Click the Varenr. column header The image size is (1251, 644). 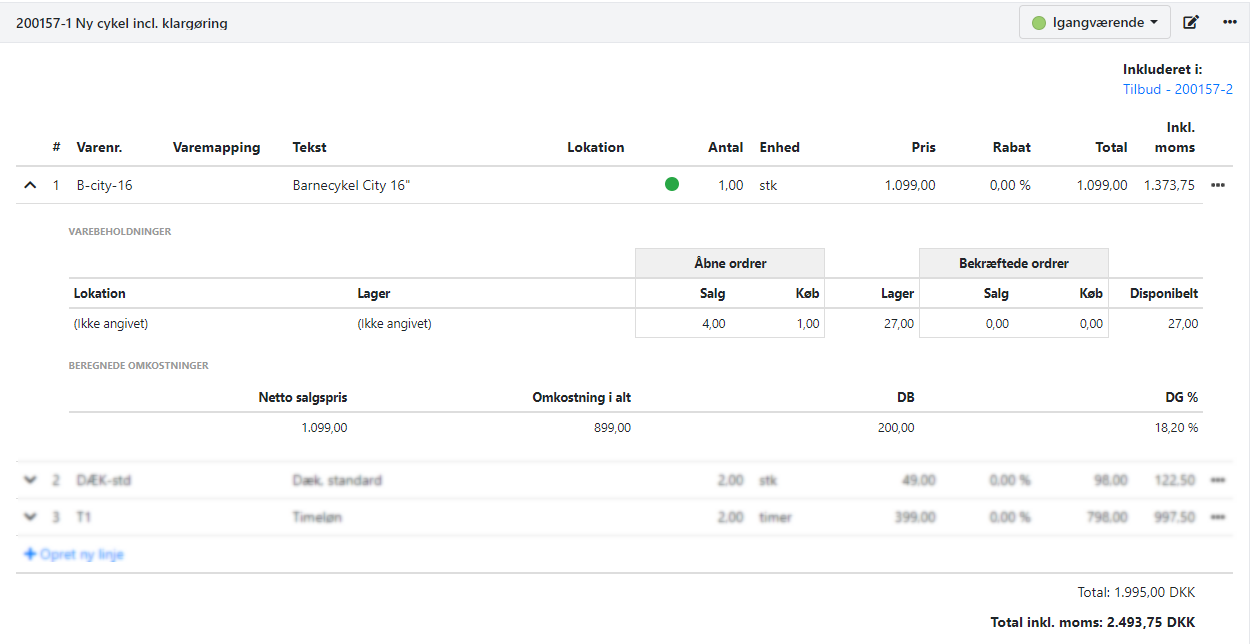coord(99,147)
